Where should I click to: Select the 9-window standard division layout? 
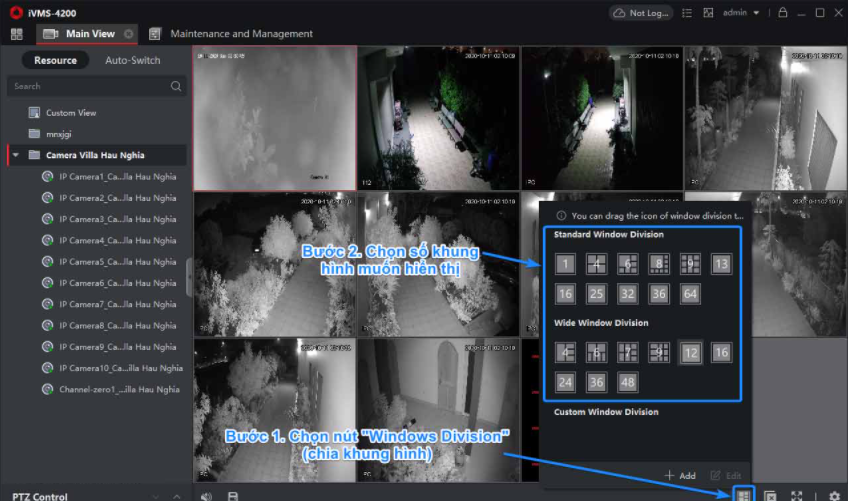(690, 264)
